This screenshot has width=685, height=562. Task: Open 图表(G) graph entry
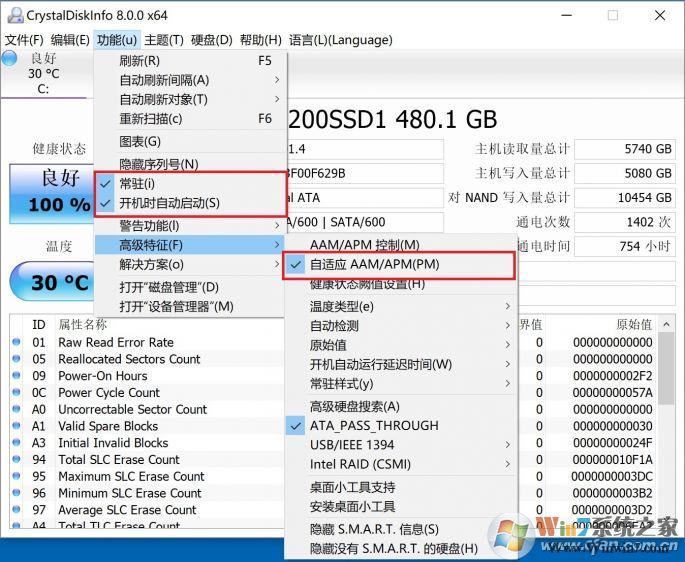pos(190,142)
